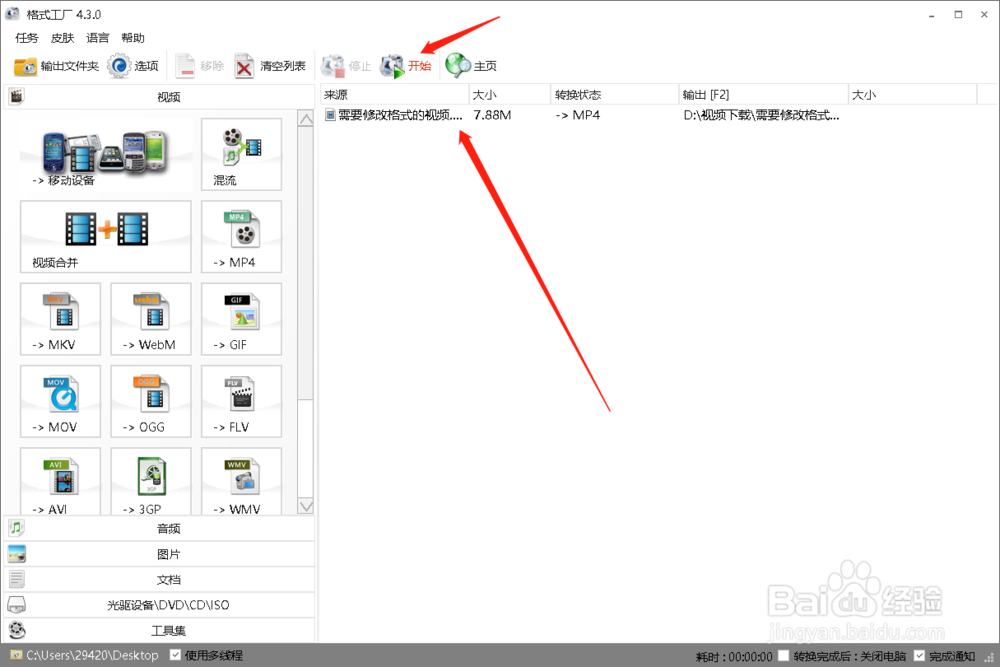The image size is (1000, 667).
Task: Select the -> AVI conversion icon
Action: point(61,481)
